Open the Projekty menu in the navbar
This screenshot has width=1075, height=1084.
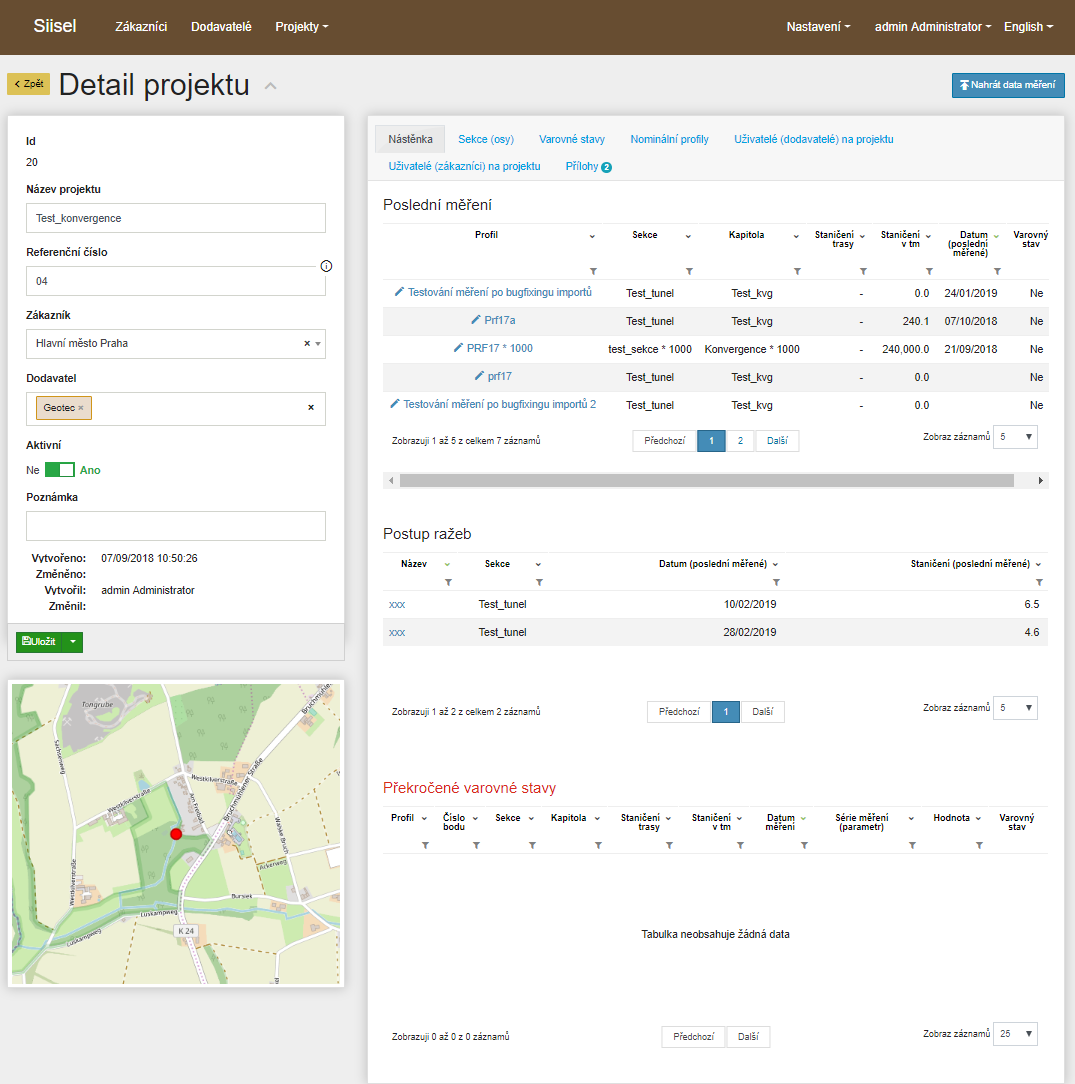(301, 27)
